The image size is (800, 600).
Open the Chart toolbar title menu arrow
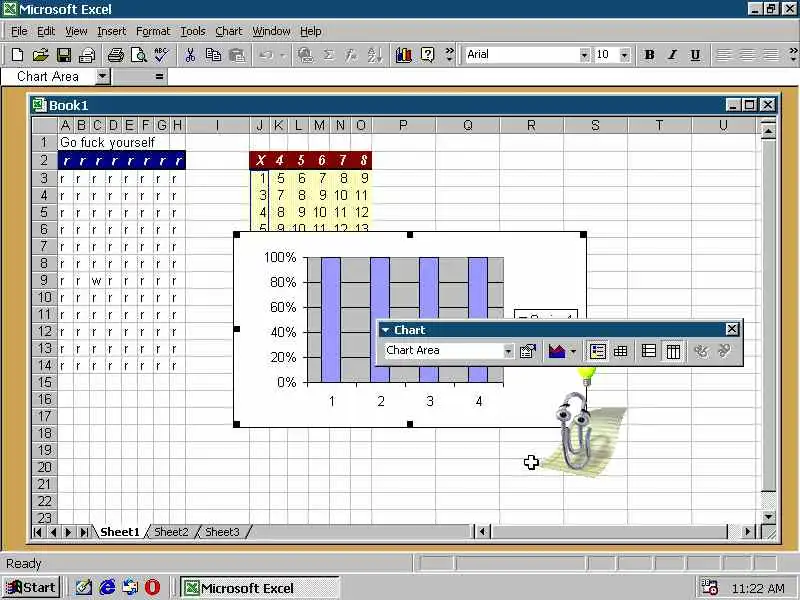[385, 330]
